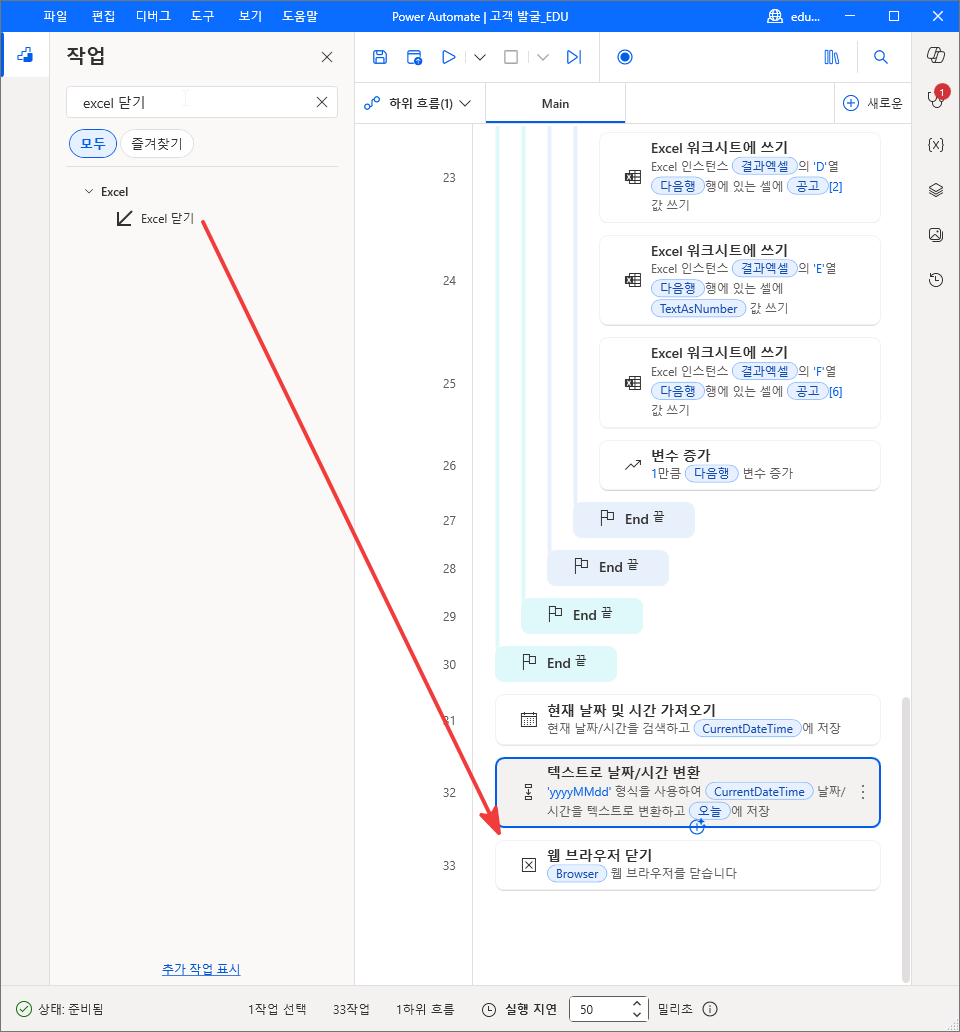
Task: Click the 실행 지연 value field
Action: [599, 1009]
